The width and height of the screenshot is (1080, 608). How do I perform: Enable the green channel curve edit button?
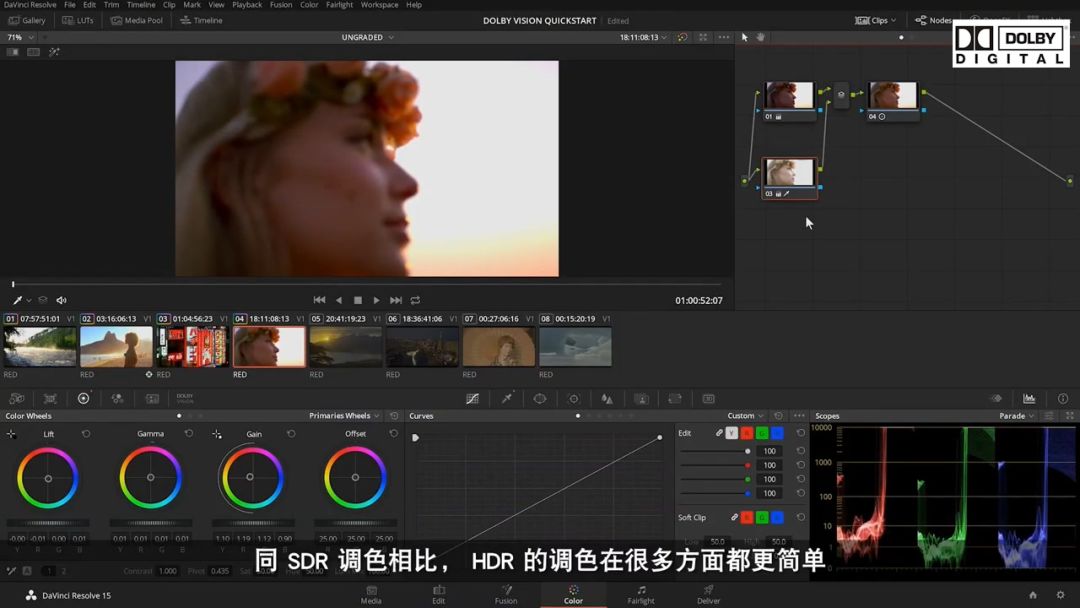762,433
